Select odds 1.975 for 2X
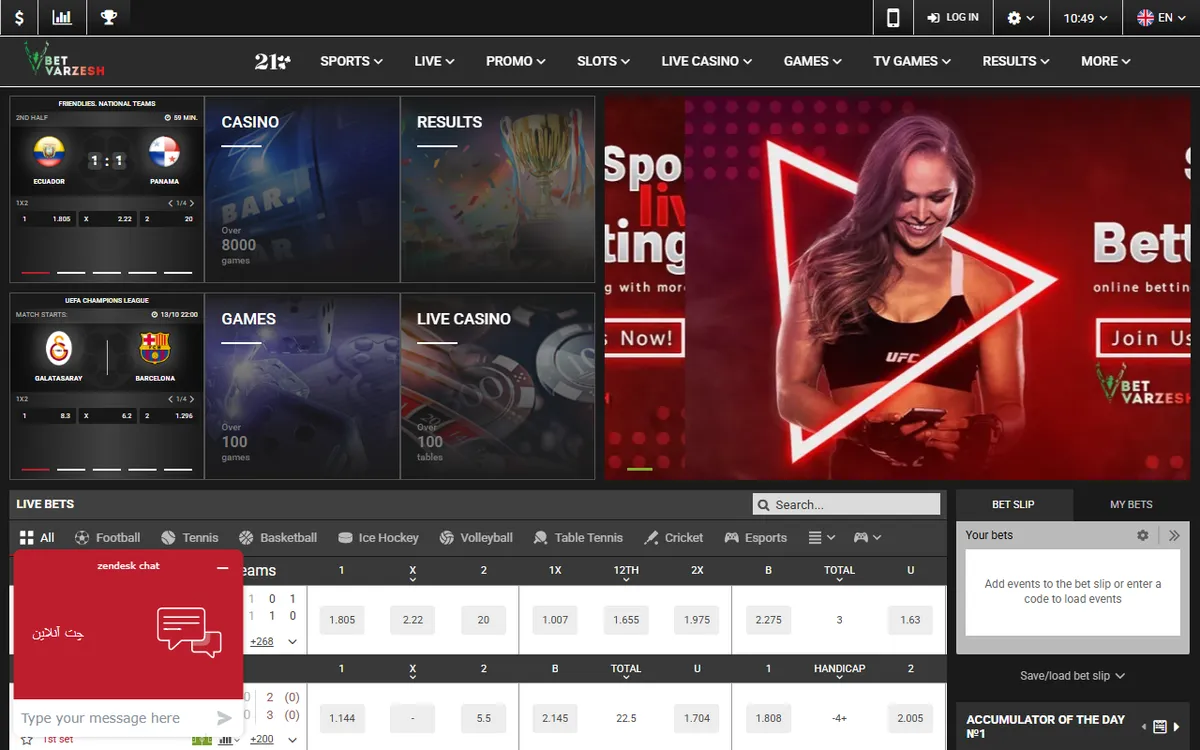This screenshot has height=750, width=1200. click(697, 620)
